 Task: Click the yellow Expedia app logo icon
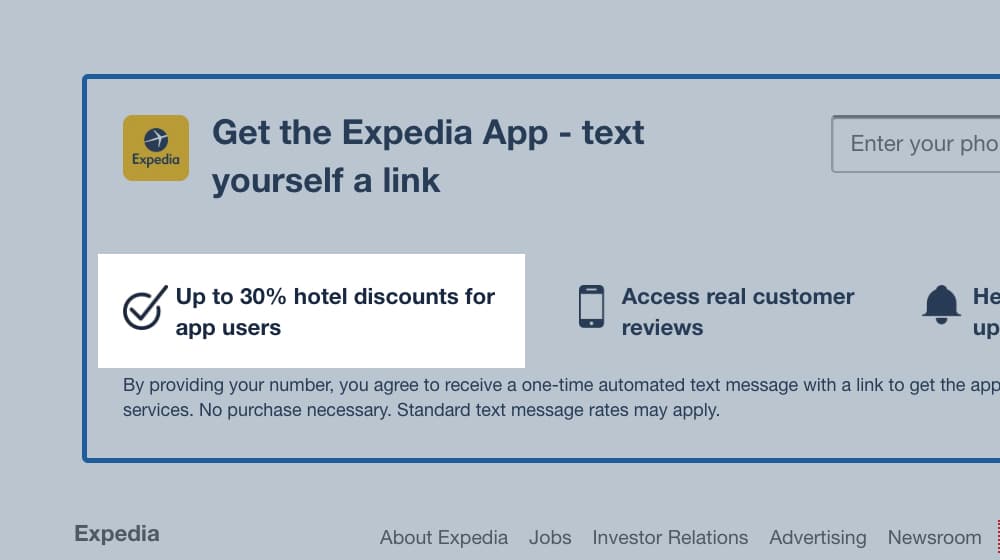pos(156,148)
